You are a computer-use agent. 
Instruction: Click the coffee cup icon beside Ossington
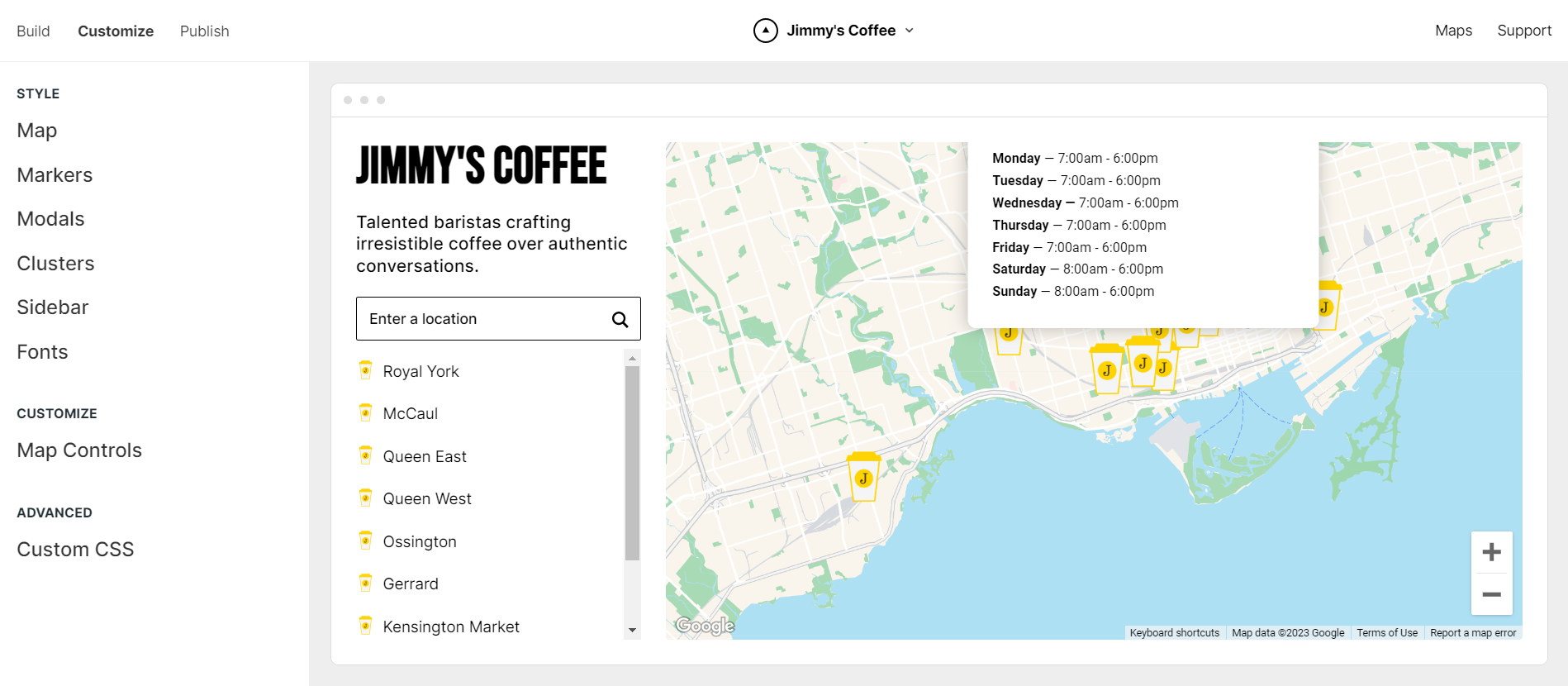365,541
